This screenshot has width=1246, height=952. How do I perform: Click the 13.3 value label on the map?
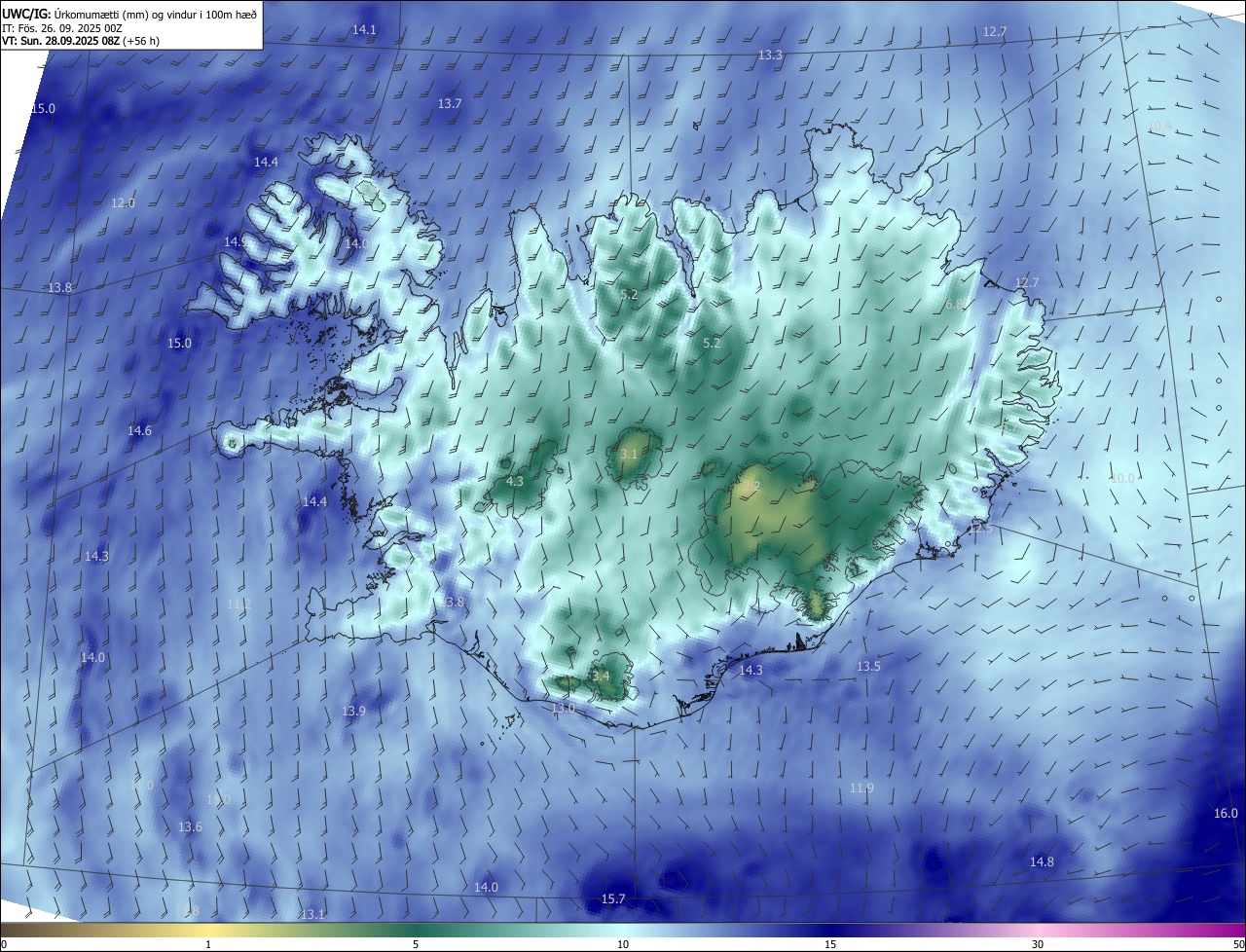tap(770, 55)
